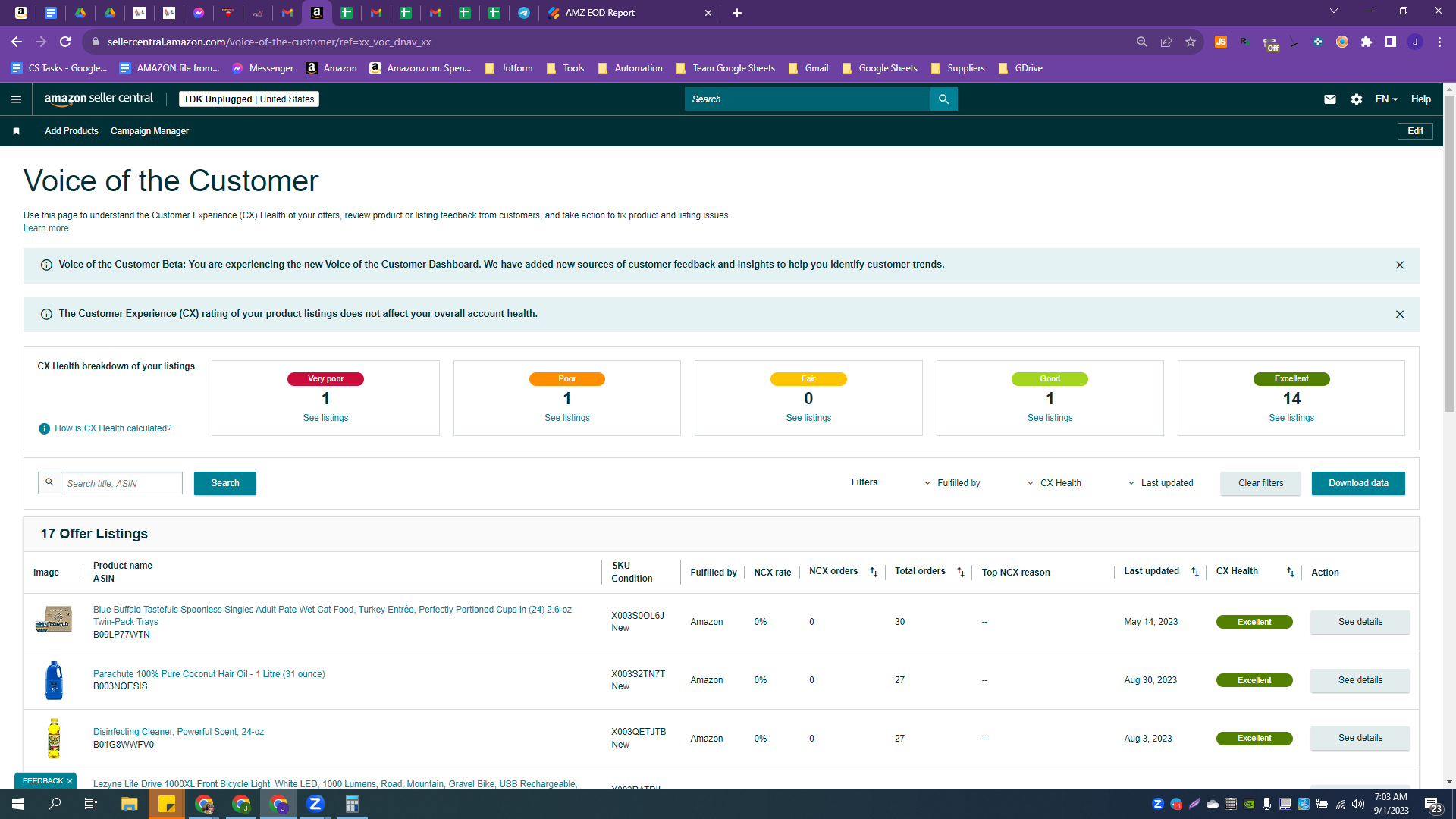This screenshot has height=819, width=1456.
Task: See details for Blue Buffalo cat food listing
Action: coord(1360,622)
